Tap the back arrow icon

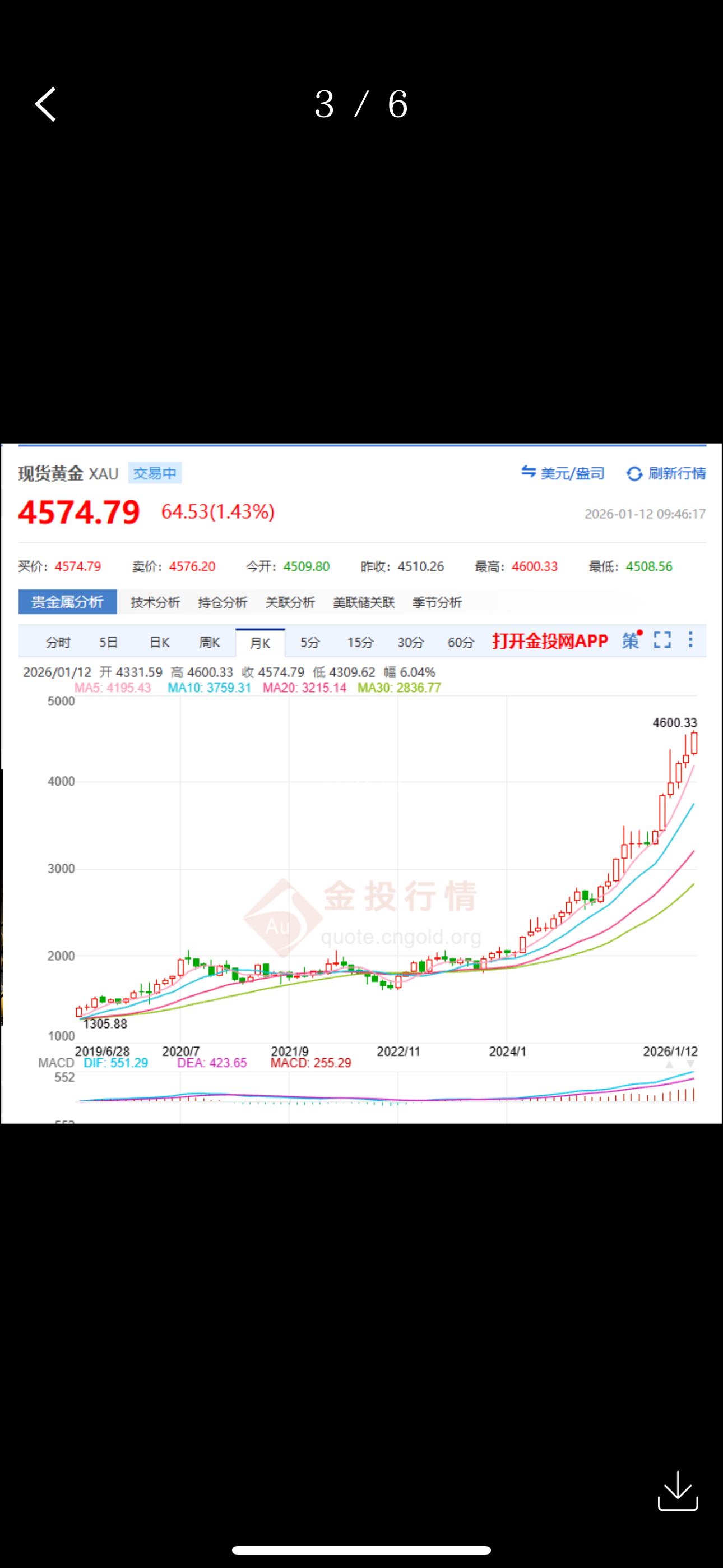[x=45, y=104]
